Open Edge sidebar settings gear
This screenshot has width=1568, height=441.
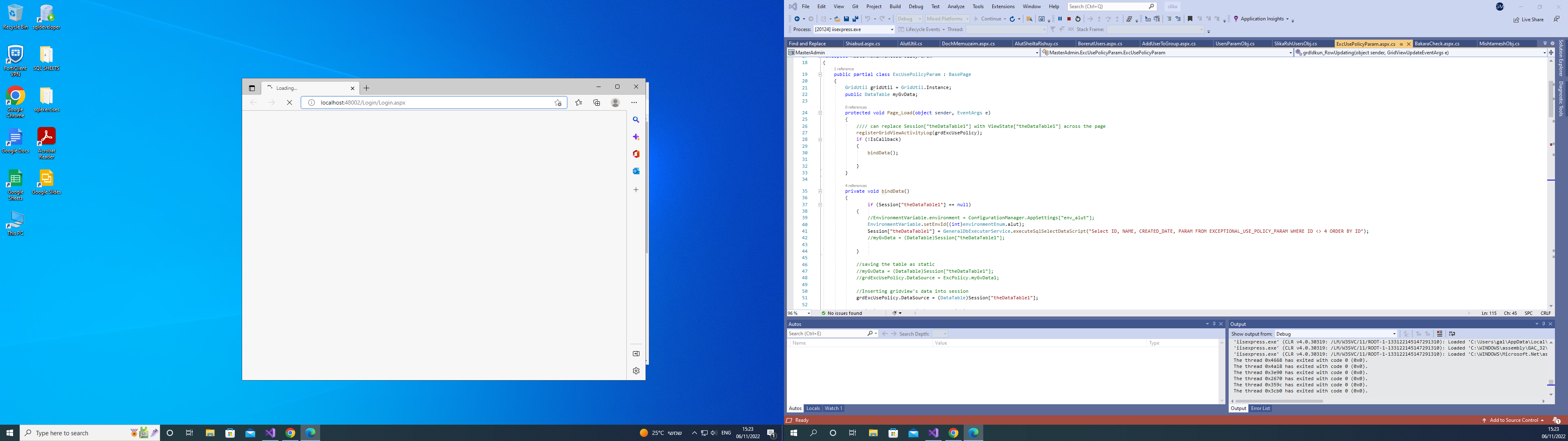(x=636, y=371)
